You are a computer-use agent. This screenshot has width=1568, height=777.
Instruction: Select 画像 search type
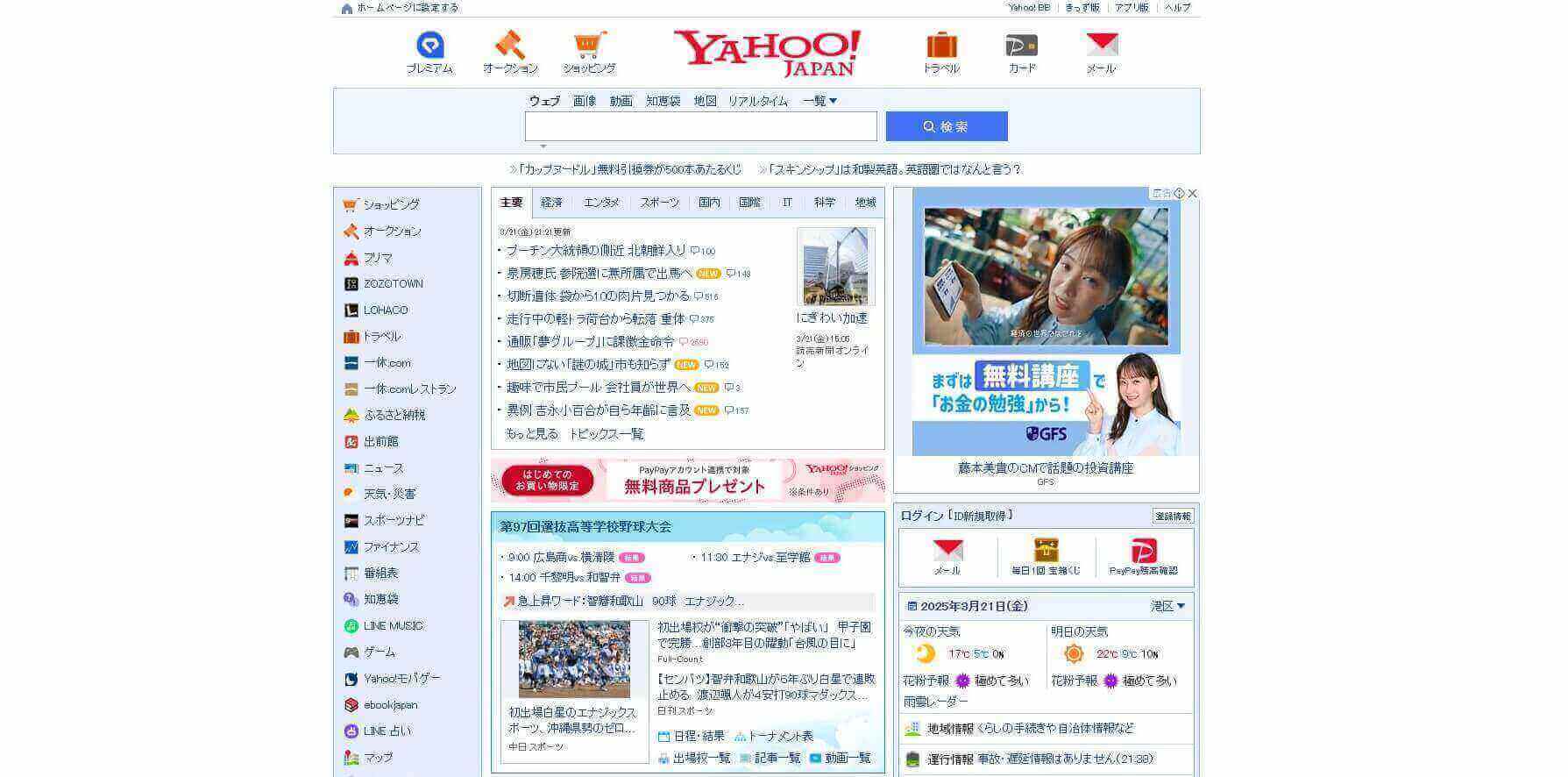585,101
